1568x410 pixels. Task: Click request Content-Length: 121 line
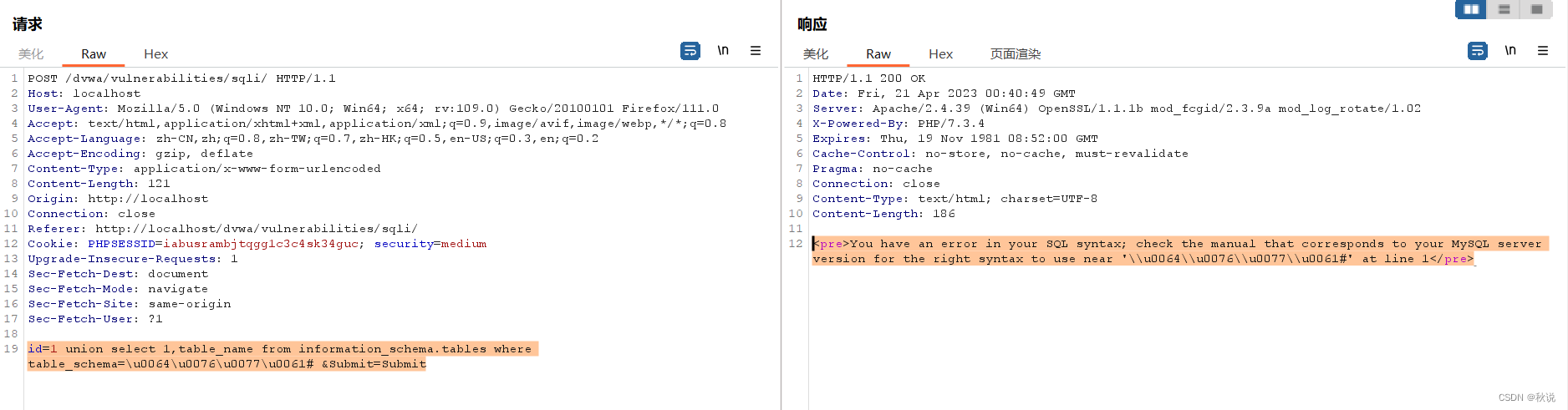tap(99, 184)
